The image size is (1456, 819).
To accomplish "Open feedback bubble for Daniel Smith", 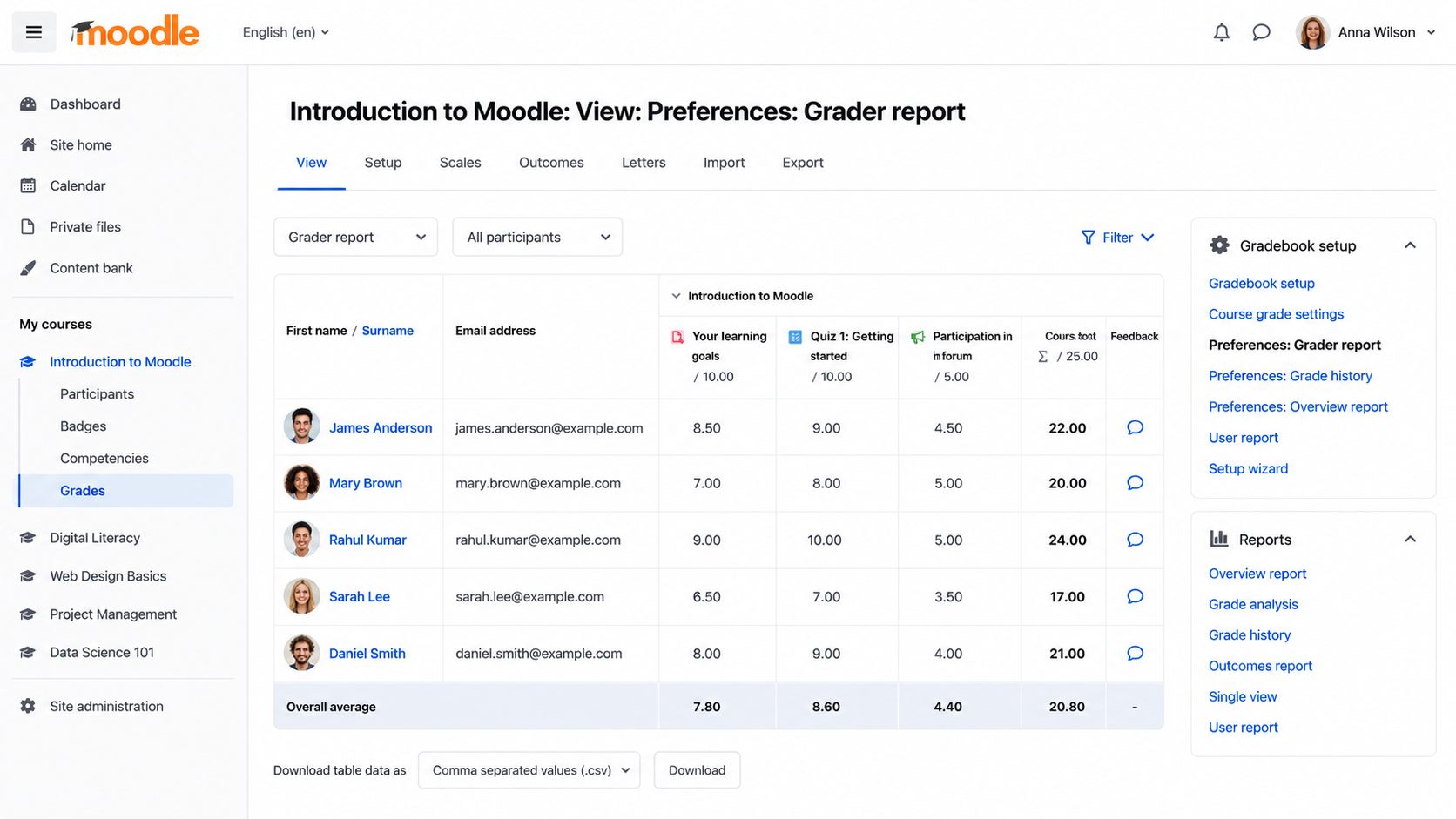I will coord(1135,653).
